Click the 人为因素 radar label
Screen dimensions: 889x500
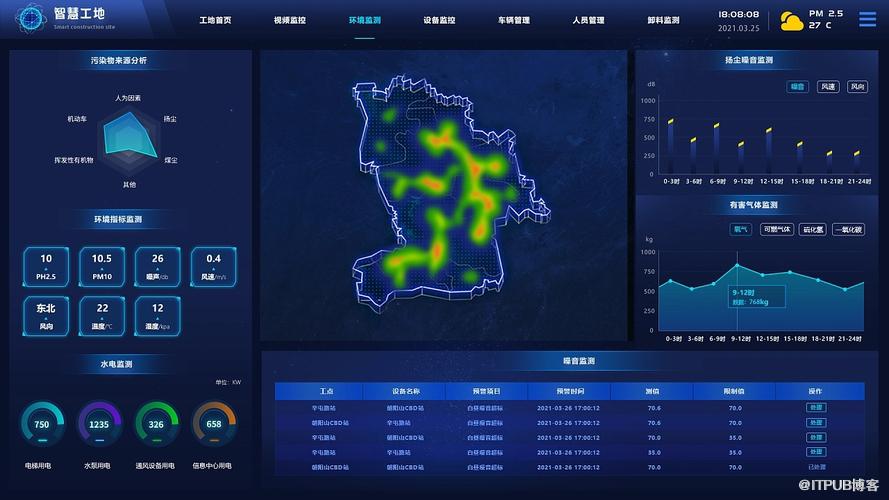tap(128, 98)
